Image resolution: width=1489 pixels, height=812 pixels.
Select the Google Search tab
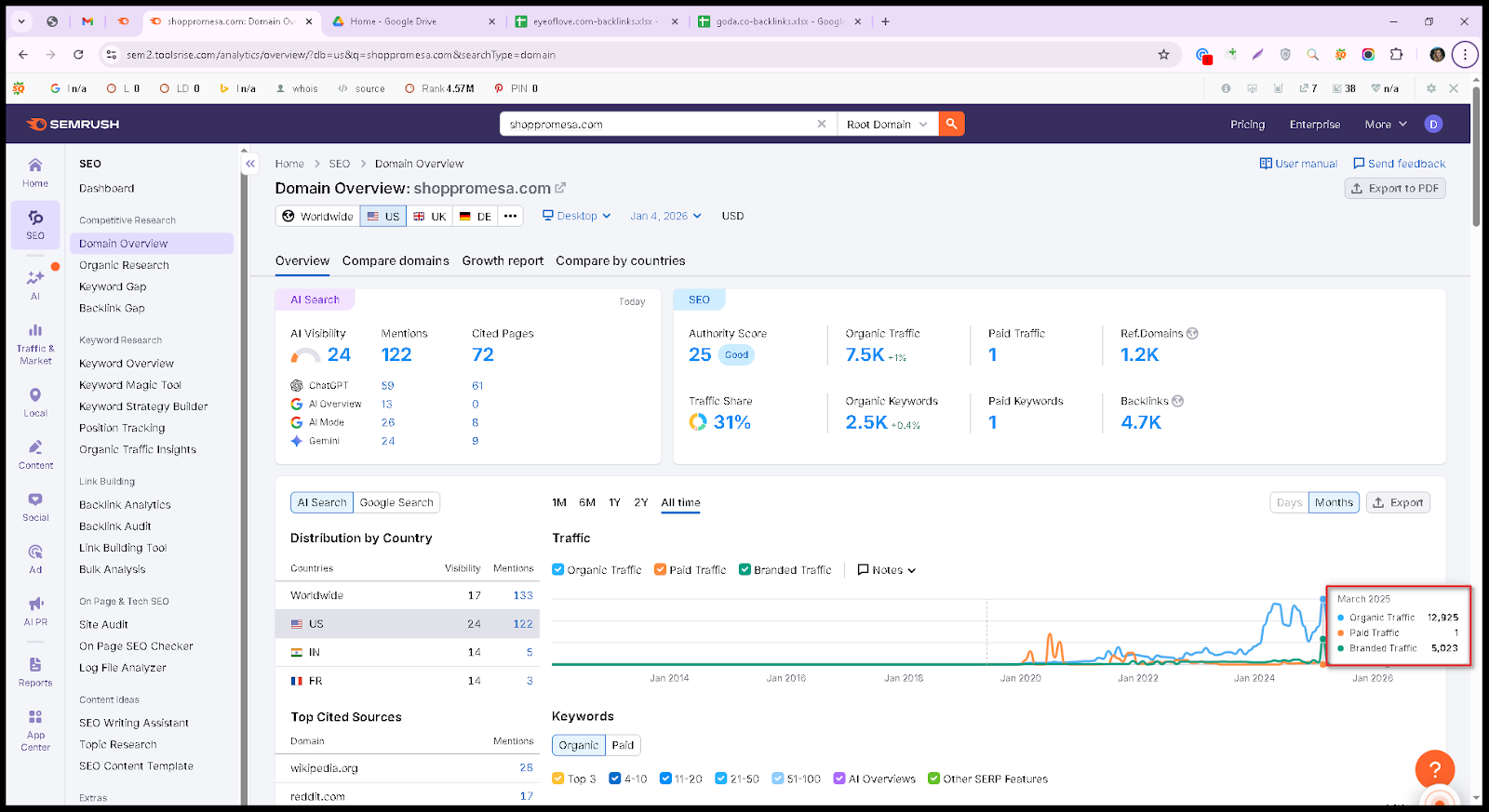(396, 502)
